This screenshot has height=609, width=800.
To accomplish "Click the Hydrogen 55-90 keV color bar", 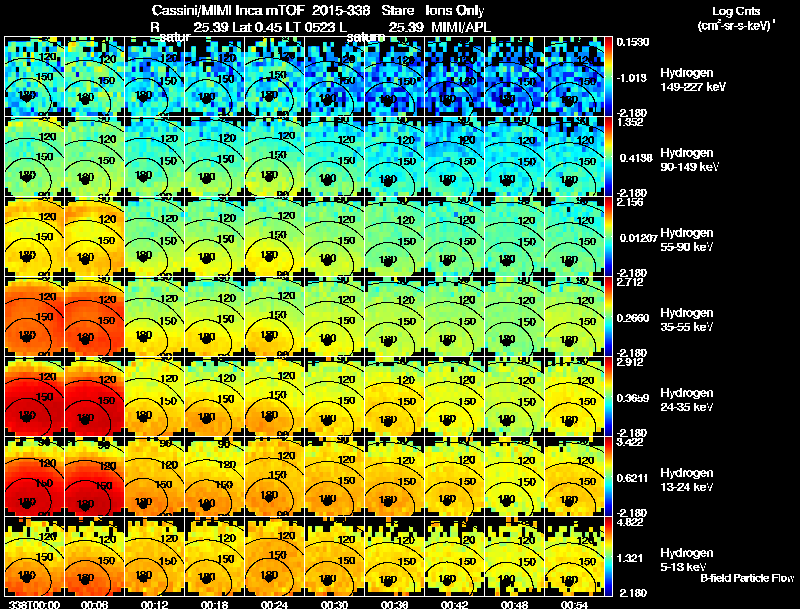I will pos(608,236).
